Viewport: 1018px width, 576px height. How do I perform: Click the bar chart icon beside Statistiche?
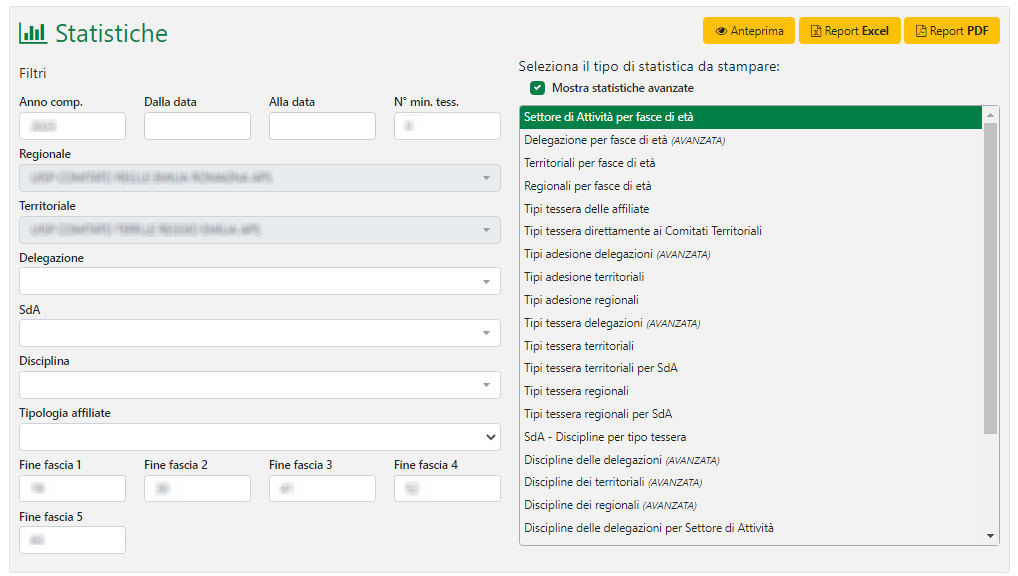coord(33,33)
